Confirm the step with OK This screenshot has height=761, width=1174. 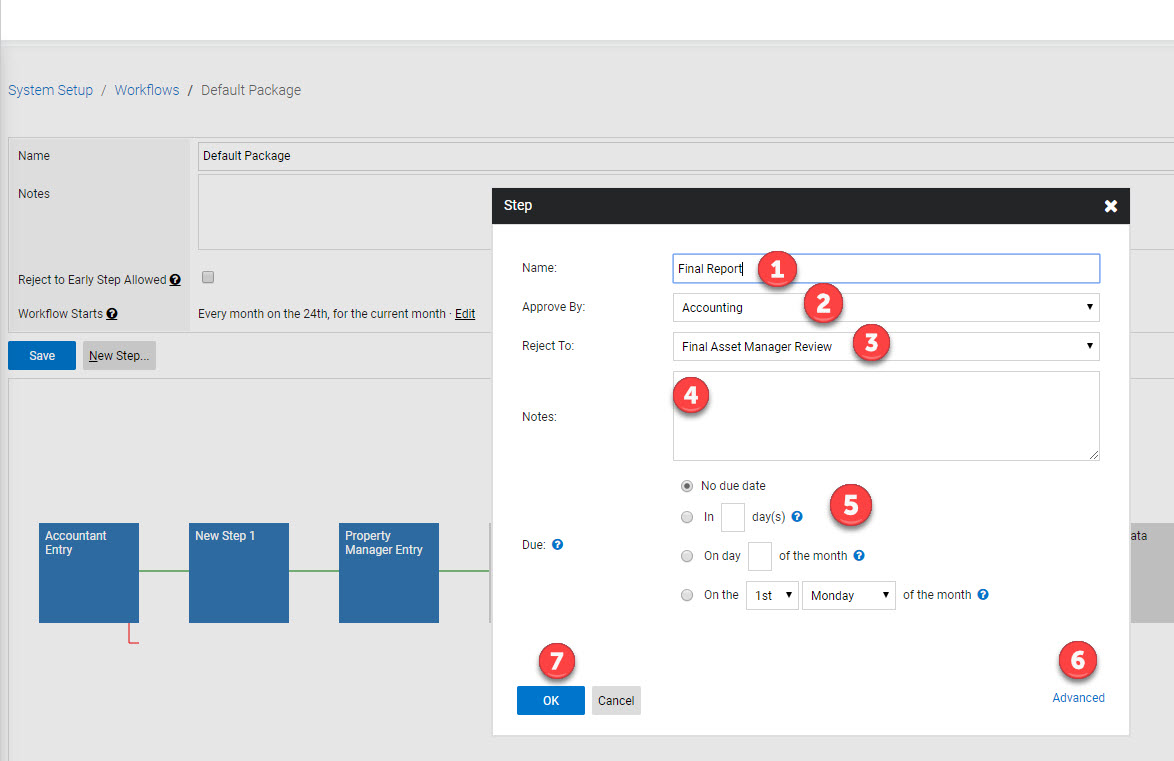click(550, 700)
